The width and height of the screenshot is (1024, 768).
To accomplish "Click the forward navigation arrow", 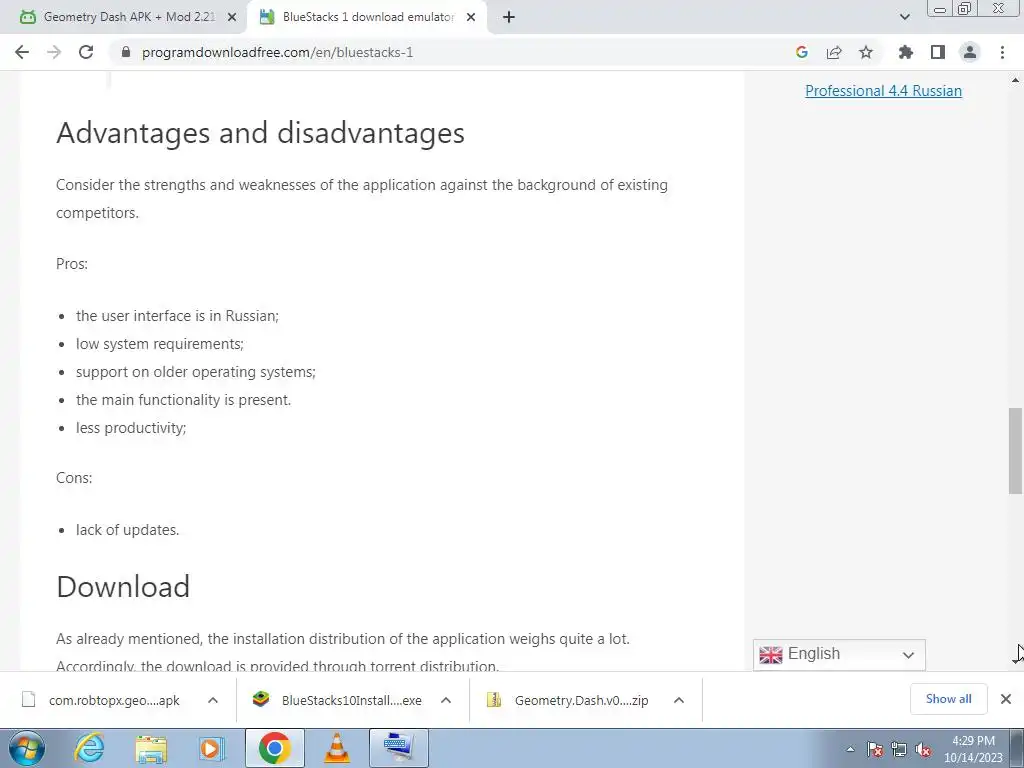I will pos(54,52).
